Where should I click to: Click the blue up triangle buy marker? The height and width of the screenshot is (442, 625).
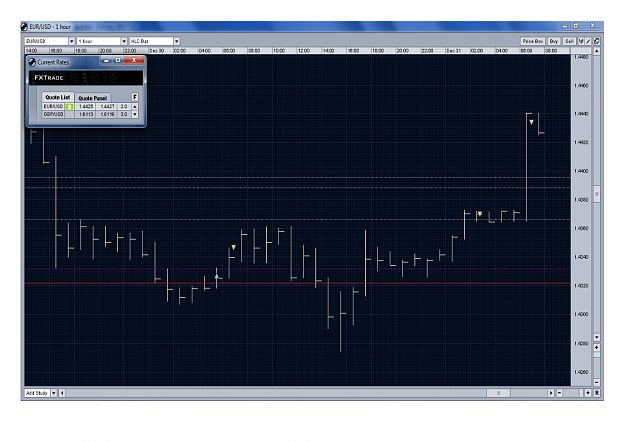coord(216,276)
